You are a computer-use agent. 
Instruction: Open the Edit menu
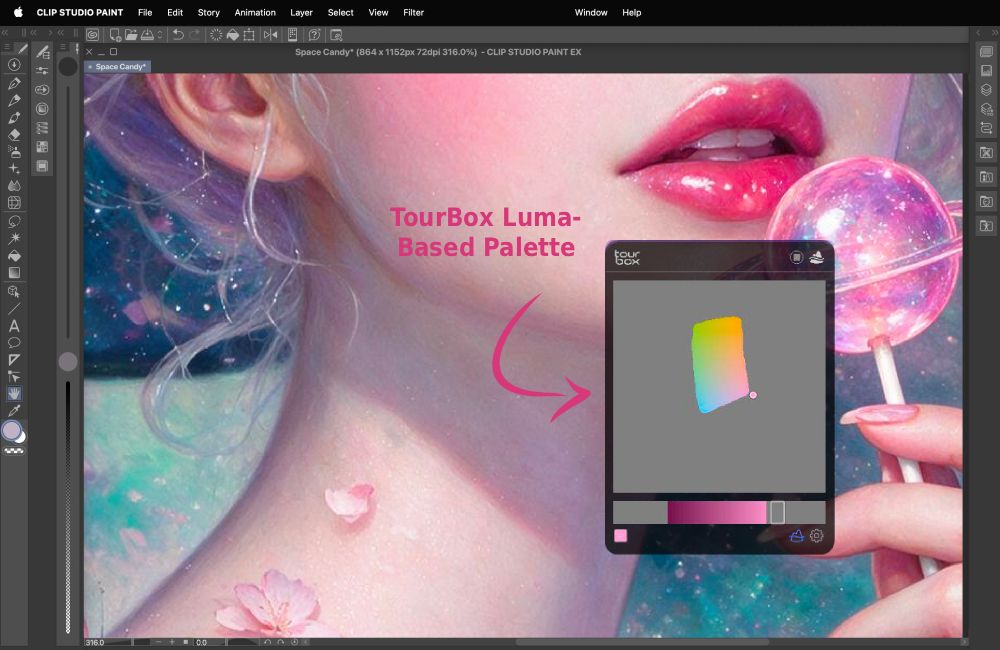tap(175, 12)
